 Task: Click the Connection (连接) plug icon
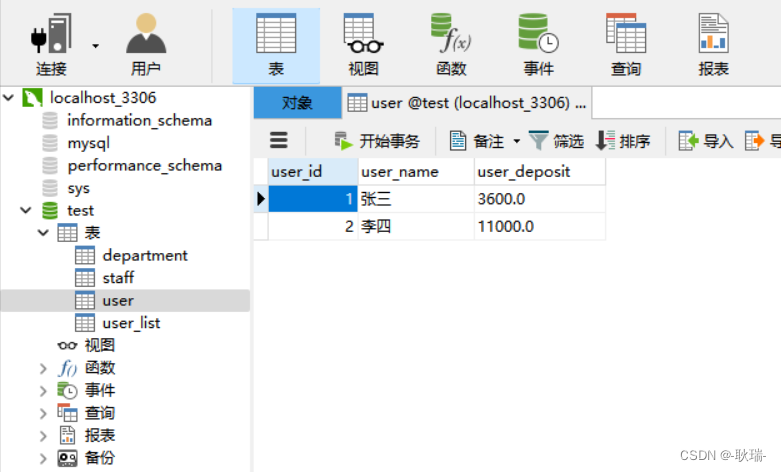pos(51,35)
